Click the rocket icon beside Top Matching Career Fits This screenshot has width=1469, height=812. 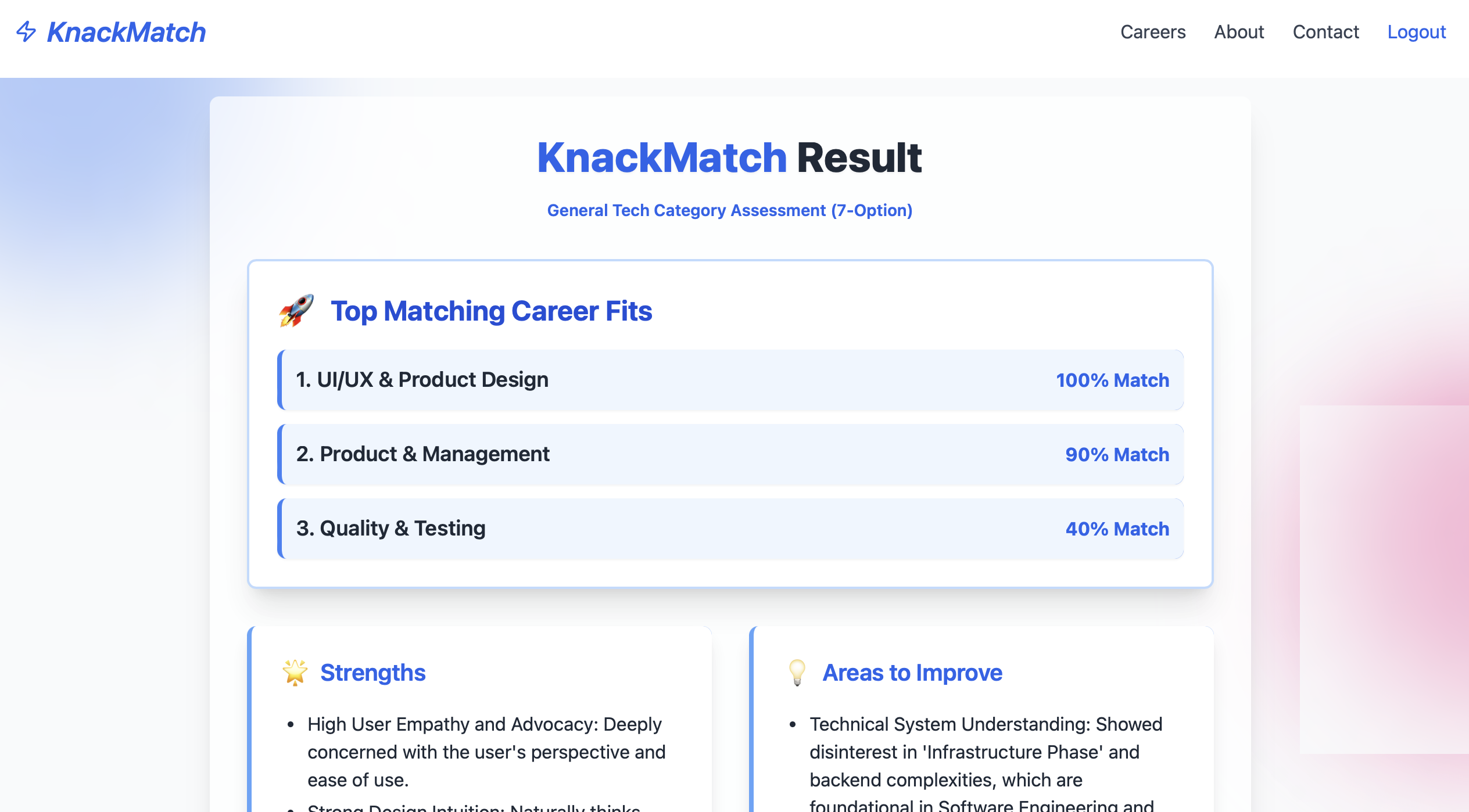[296, 311]
